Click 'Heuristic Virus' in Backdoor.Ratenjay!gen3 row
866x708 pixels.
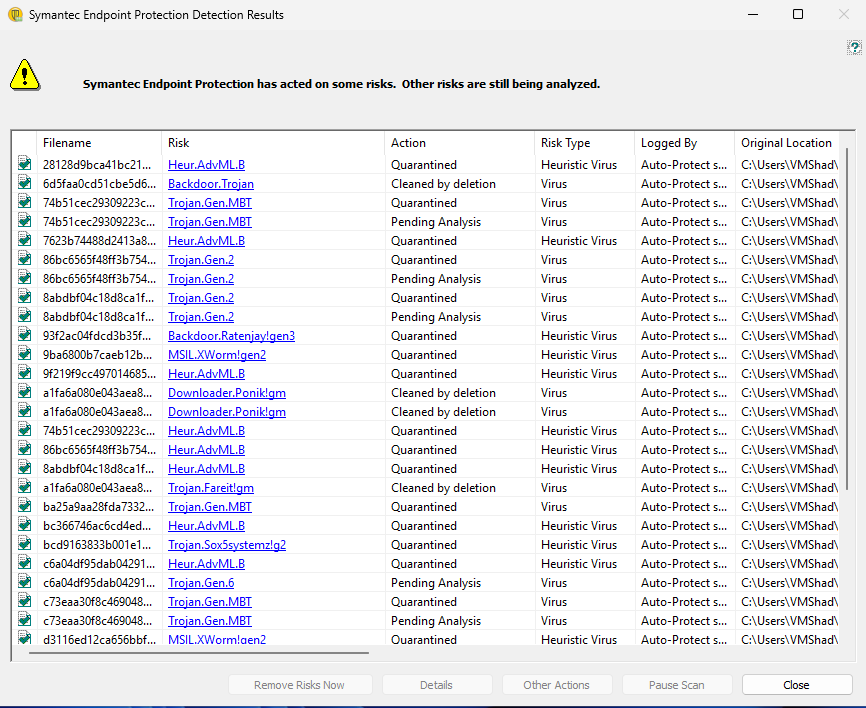tap(579, 336)
